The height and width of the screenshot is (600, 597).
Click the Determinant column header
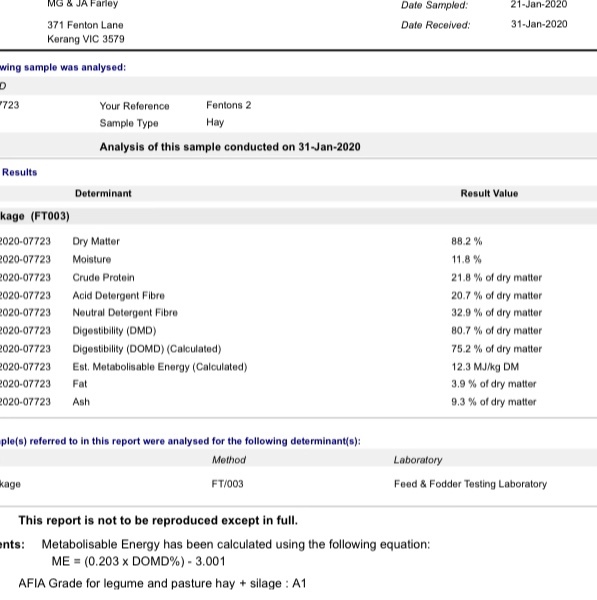click(103, 193)
